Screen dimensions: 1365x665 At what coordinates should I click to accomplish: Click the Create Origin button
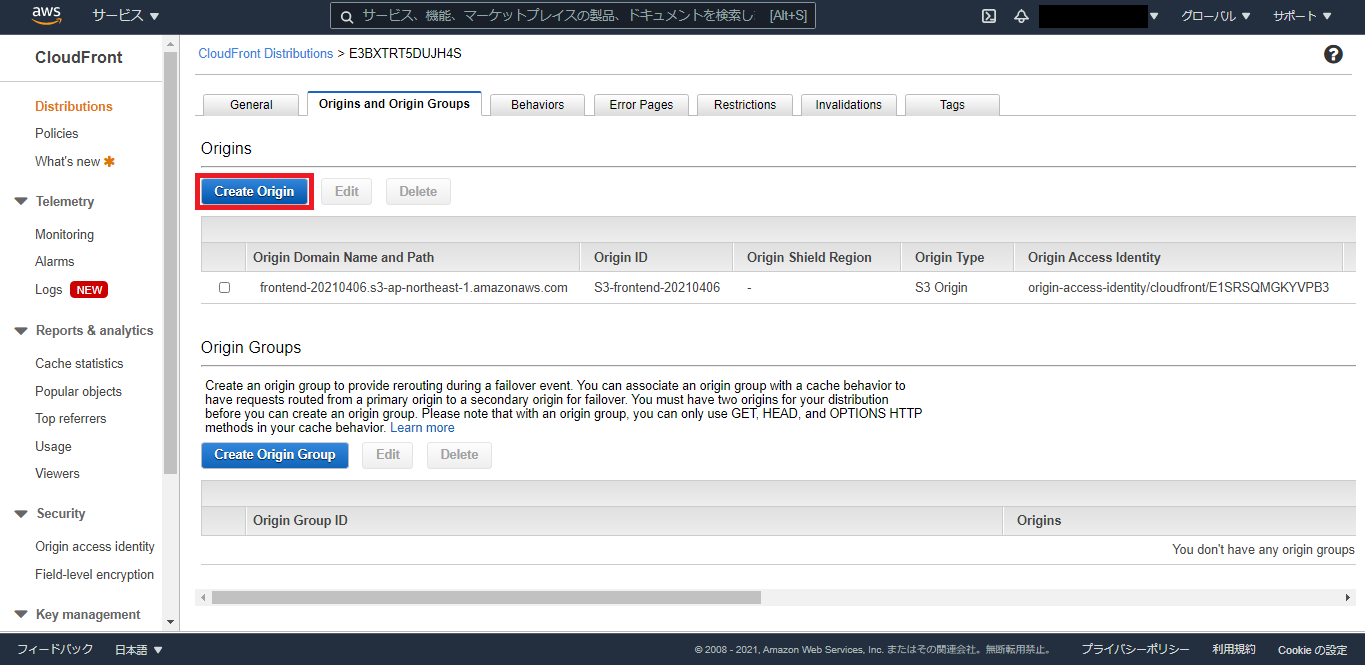(x=254, y=192)
